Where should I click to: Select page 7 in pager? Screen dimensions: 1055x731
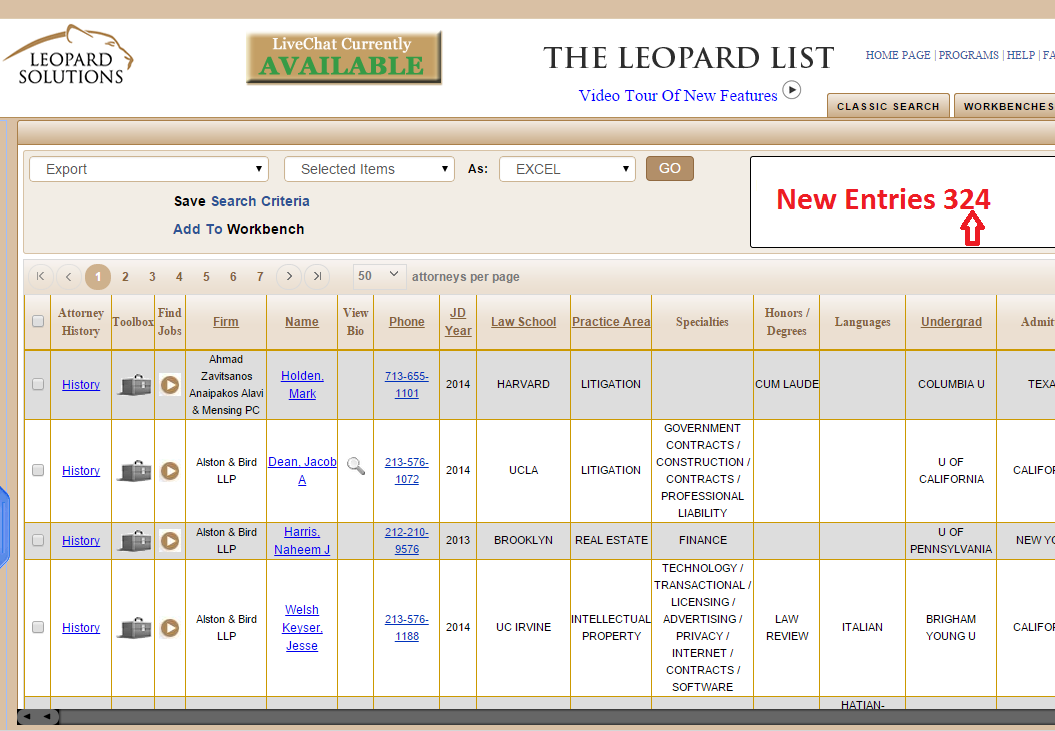260,277
